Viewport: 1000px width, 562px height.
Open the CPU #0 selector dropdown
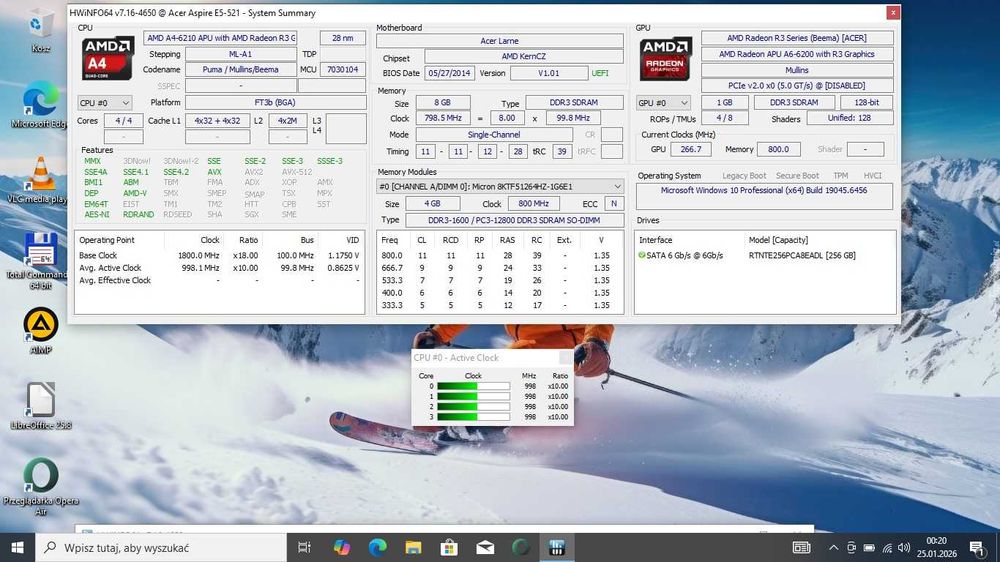coord(105,103)
